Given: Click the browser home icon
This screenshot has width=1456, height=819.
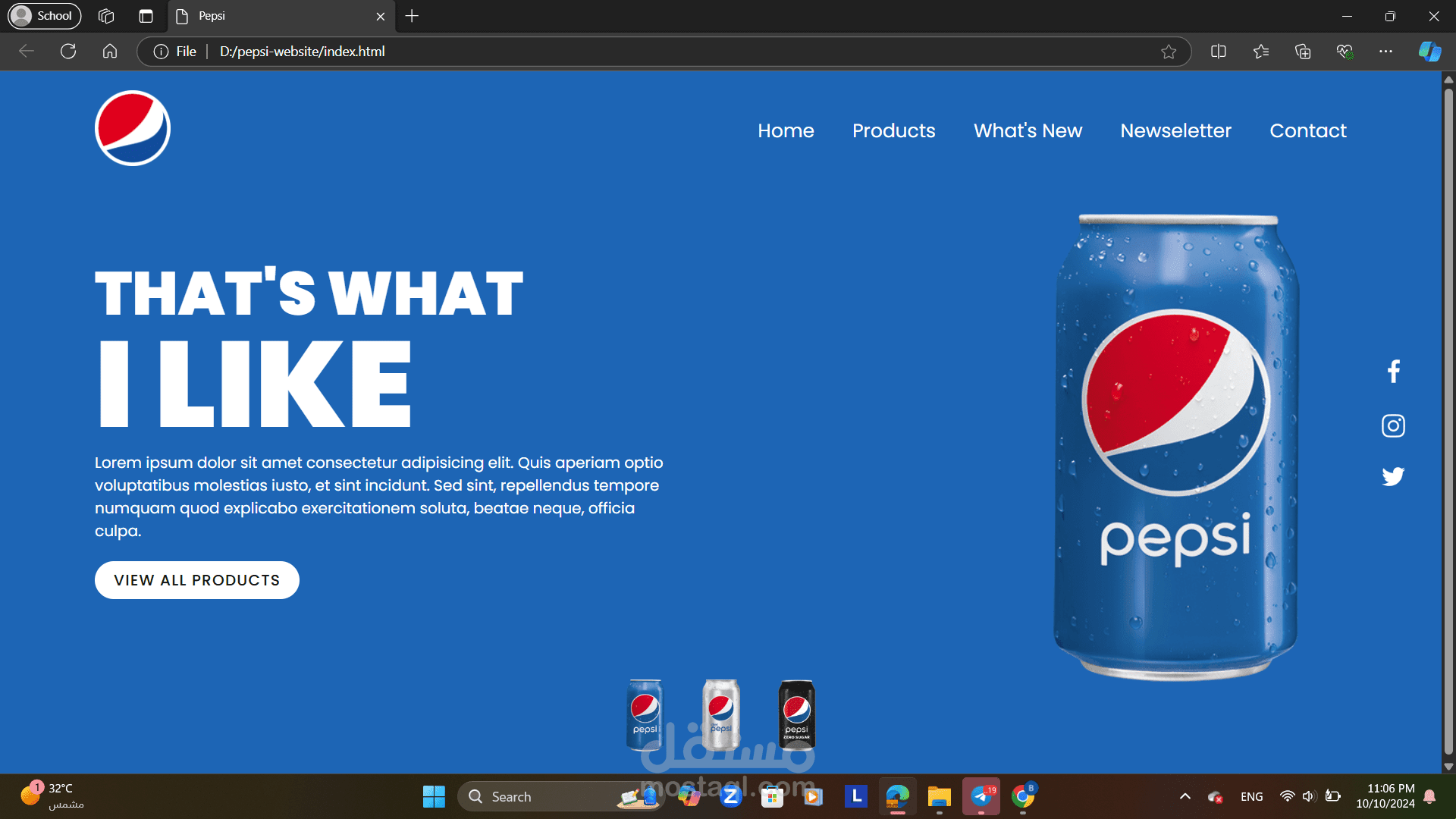Looking at the screenshot, I should tap(110, 52).
